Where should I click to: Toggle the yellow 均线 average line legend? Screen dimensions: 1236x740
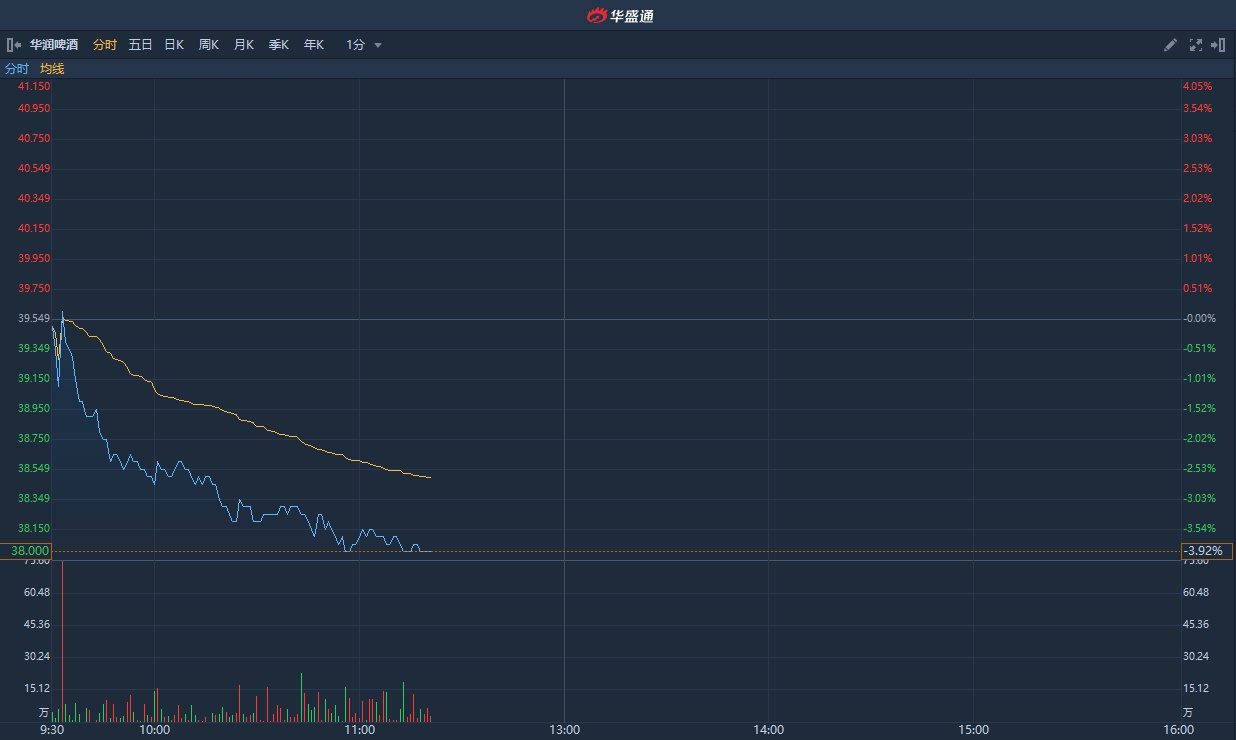[52, 69]
